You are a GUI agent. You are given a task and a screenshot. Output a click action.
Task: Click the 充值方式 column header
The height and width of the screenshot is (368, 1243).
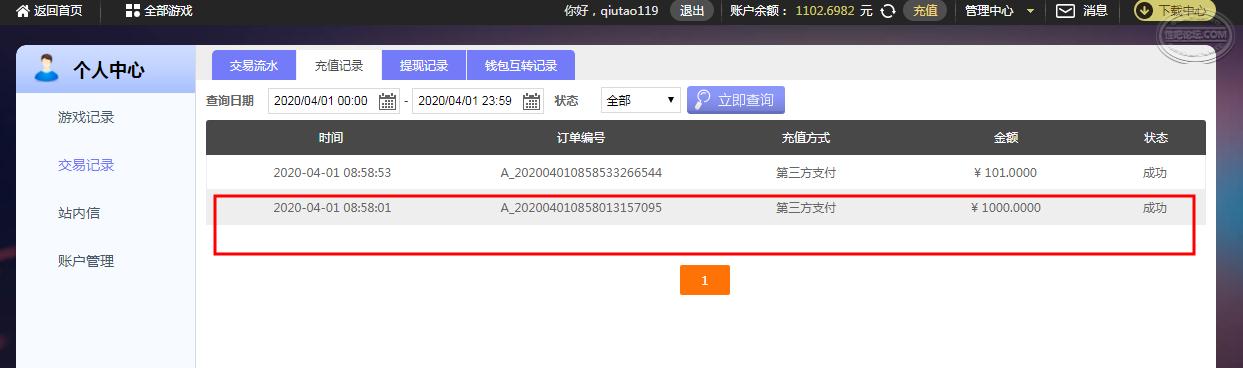pyautogui.click(x=806, y=138)
